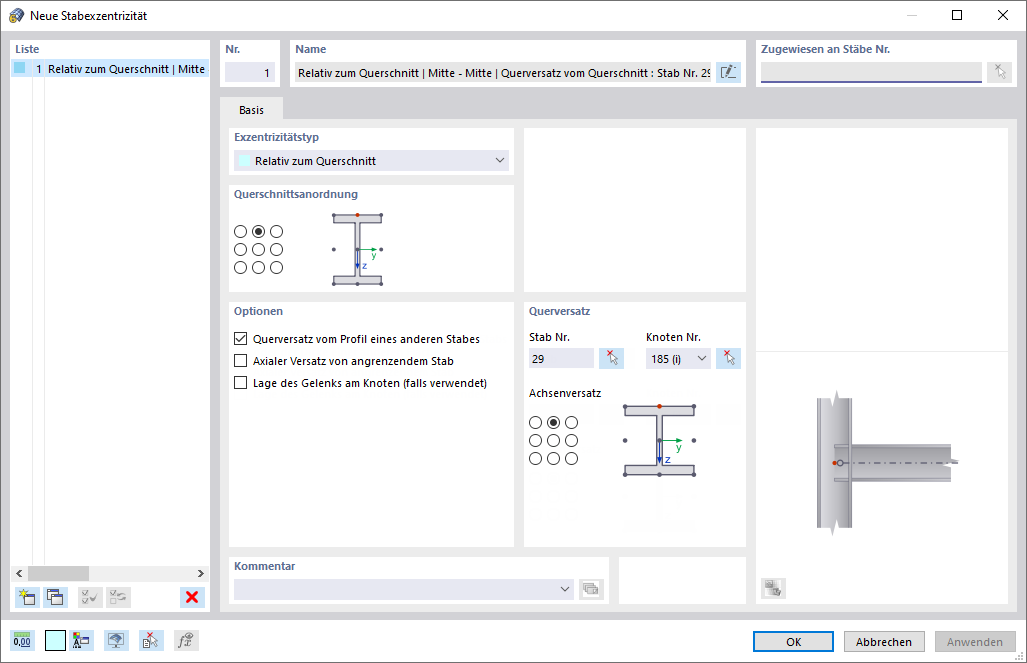The height and width of the screenshot is (663, 1027).
Task: Click the beam connection preview image
Action: [887, 463]
